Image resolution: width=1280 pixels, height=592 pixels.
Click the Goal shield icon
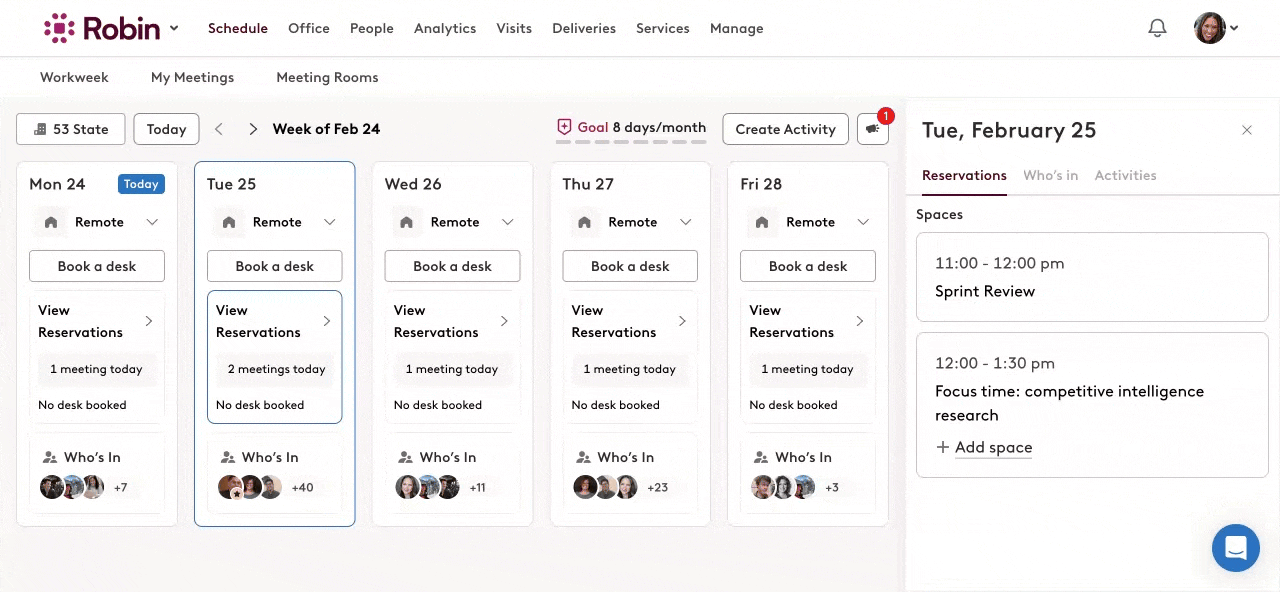[x=564, y=127]
